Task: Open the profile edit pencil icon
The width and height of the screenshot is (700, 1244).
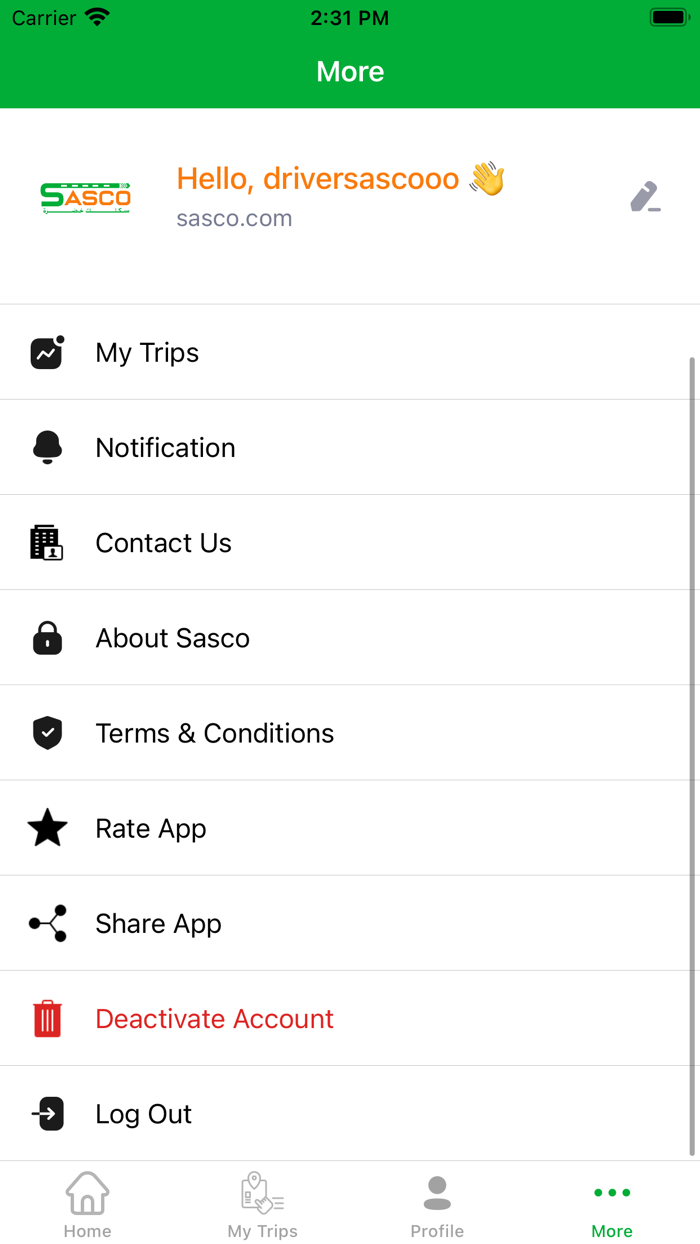Action: pyautogui.click(x=645, y=196)
